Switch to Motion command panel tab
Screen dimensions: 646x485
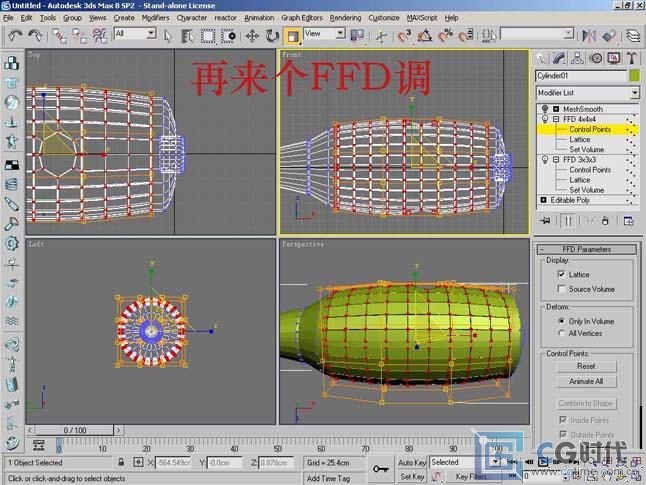(x=596, y=59)
